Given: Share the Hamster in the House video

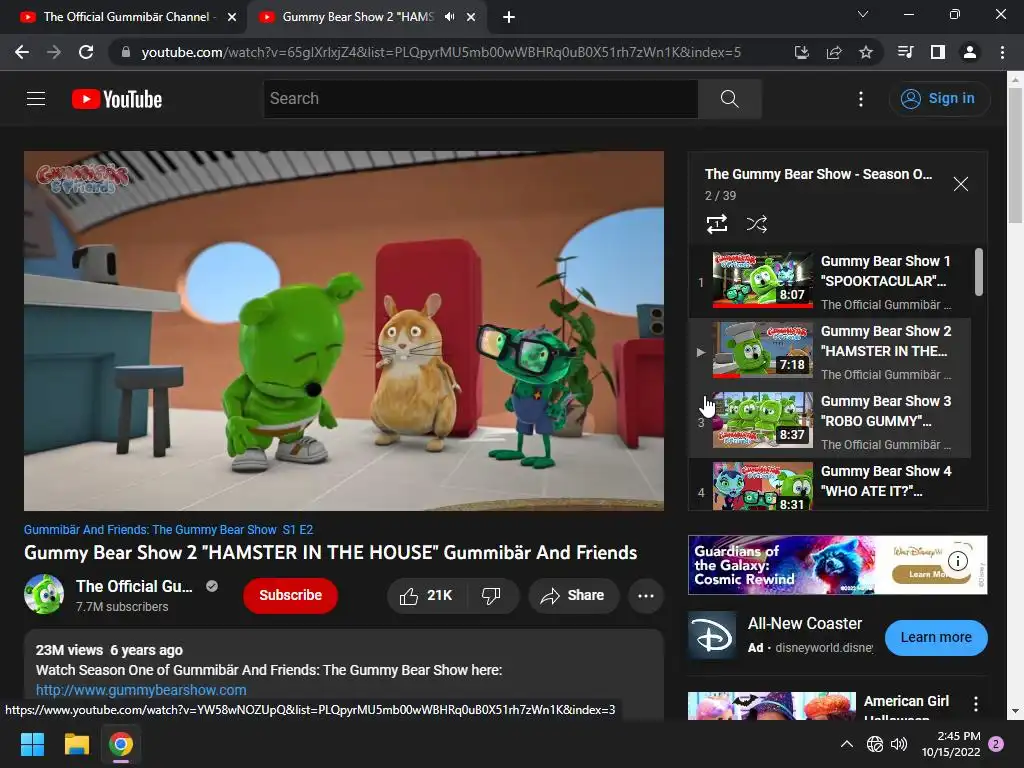Looking at the screenshot, I should [x=573, y=596].
